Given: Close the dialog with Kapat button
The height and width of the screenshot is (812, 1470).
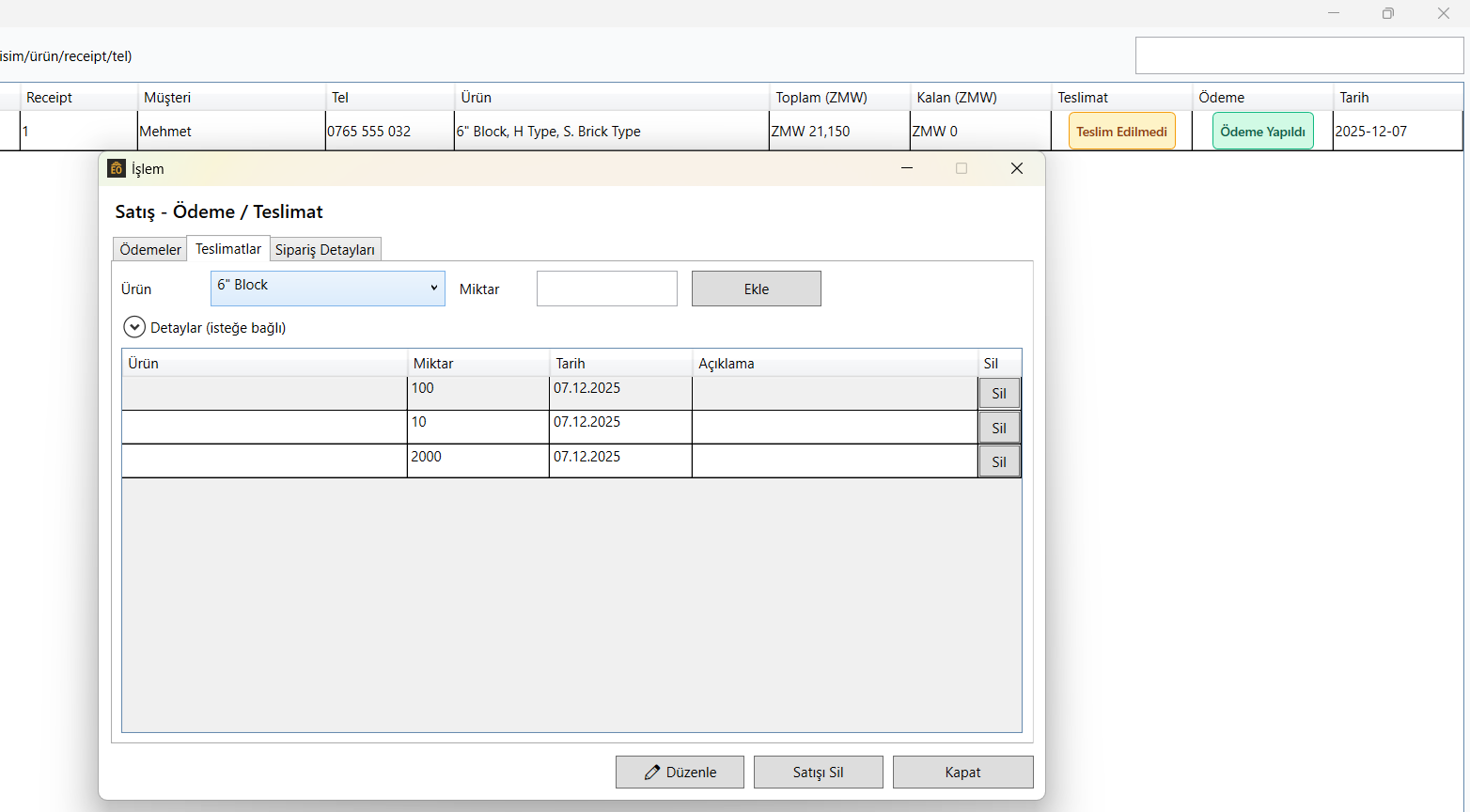Looking at the screenshot, I should click(963, 772).
